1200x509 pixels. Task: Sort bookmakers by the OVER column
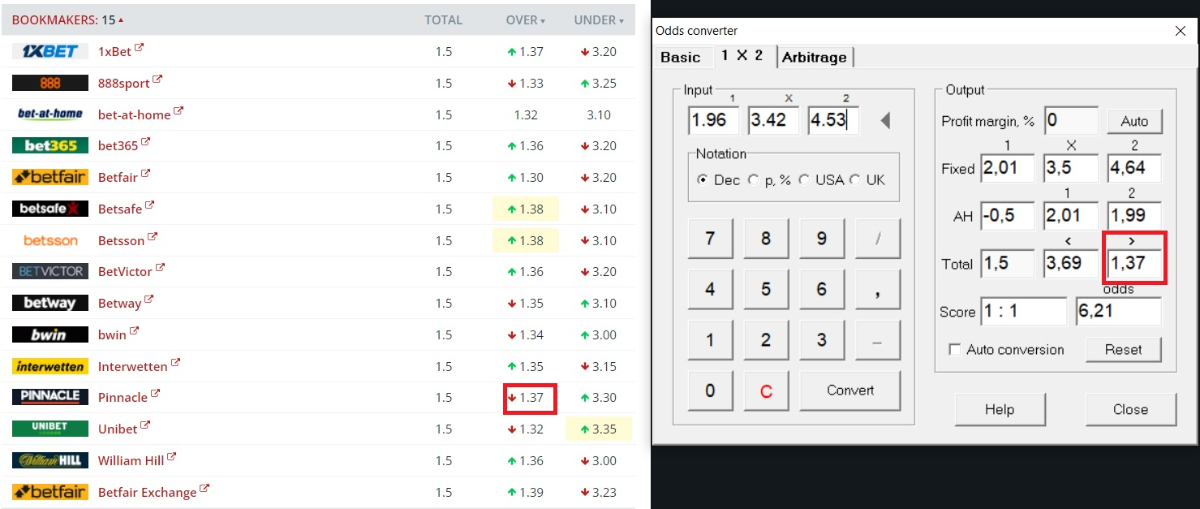pyautogui.click(x=525, y=20)
